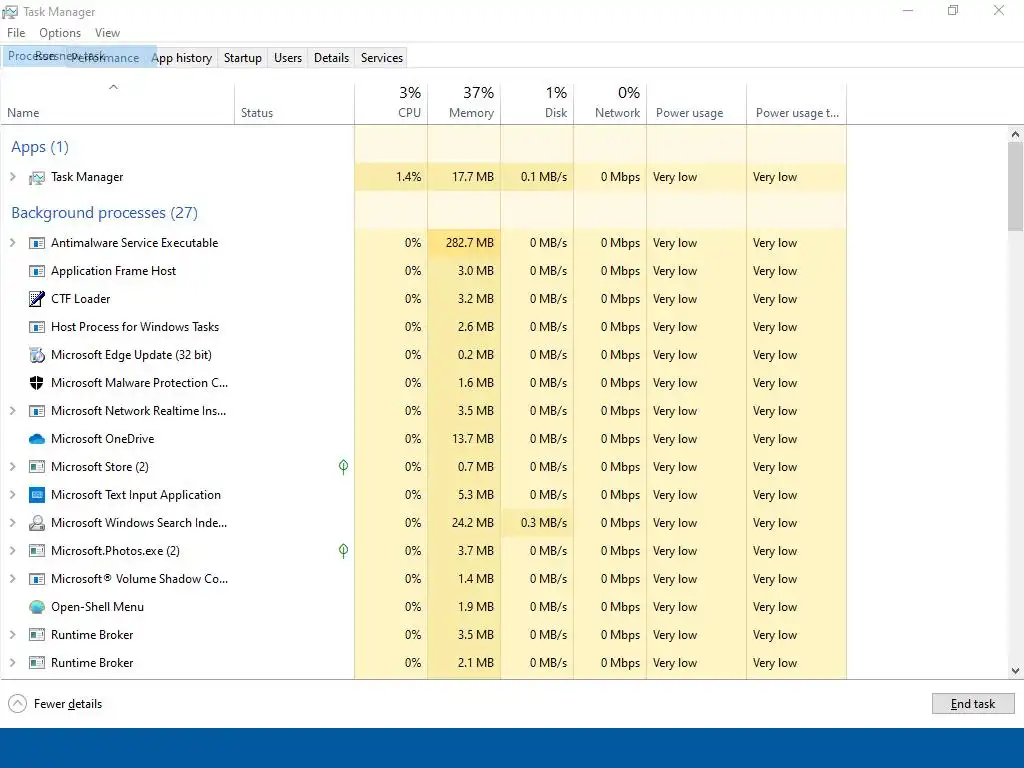Expand Microsoft.Photos.exe (2) group
Image resolution: width=1024 pixels, height=768 pixels.
12,551
